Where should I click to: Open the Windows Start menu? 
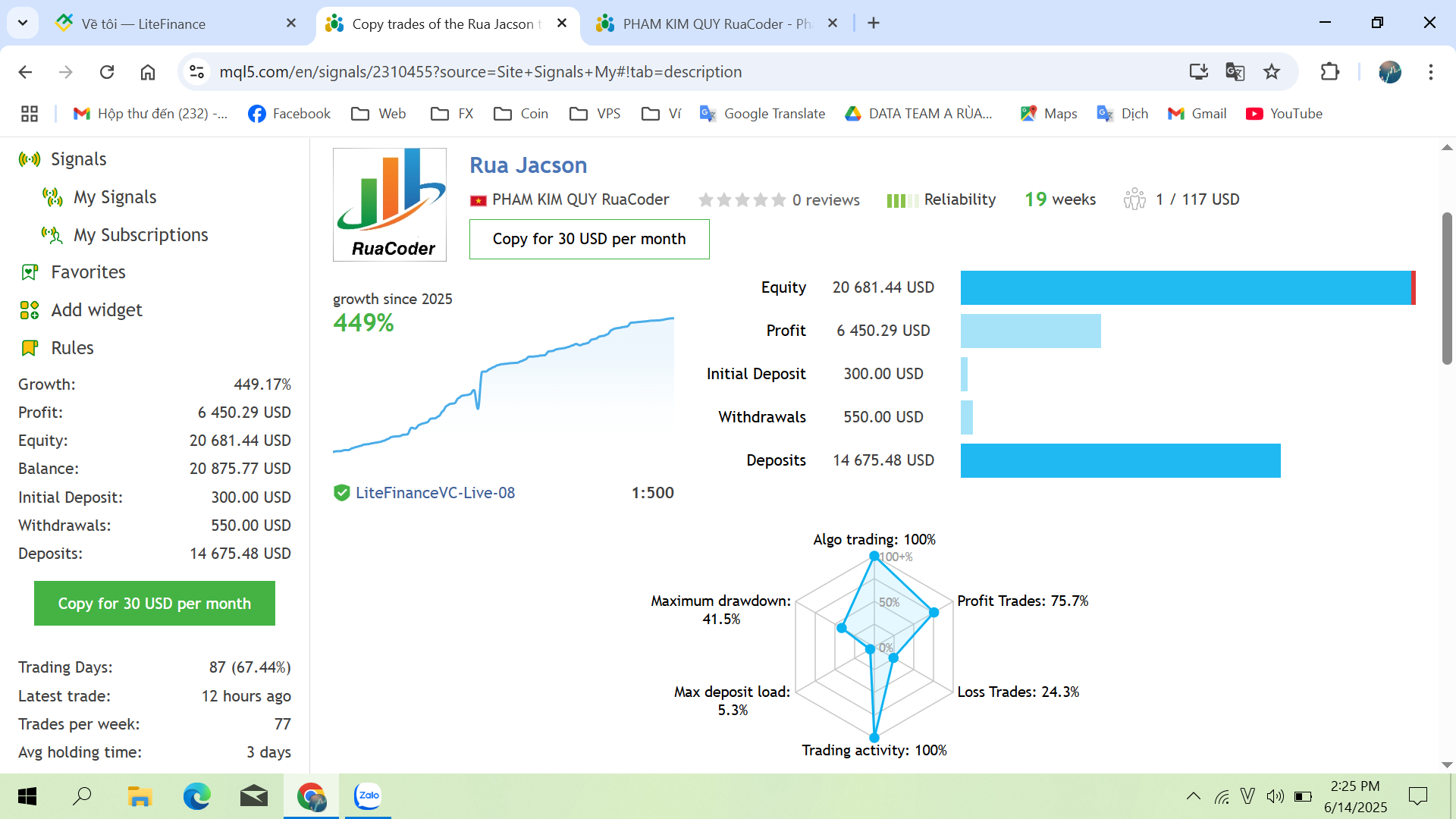point(27,796)
